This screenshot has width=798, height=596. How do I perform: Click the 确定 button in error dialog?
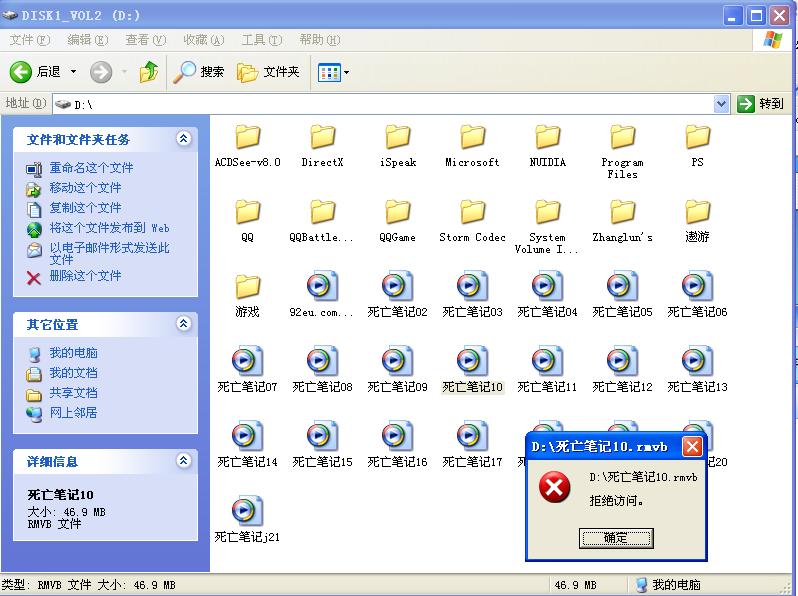pyautogui.click(x=616, y=538)
